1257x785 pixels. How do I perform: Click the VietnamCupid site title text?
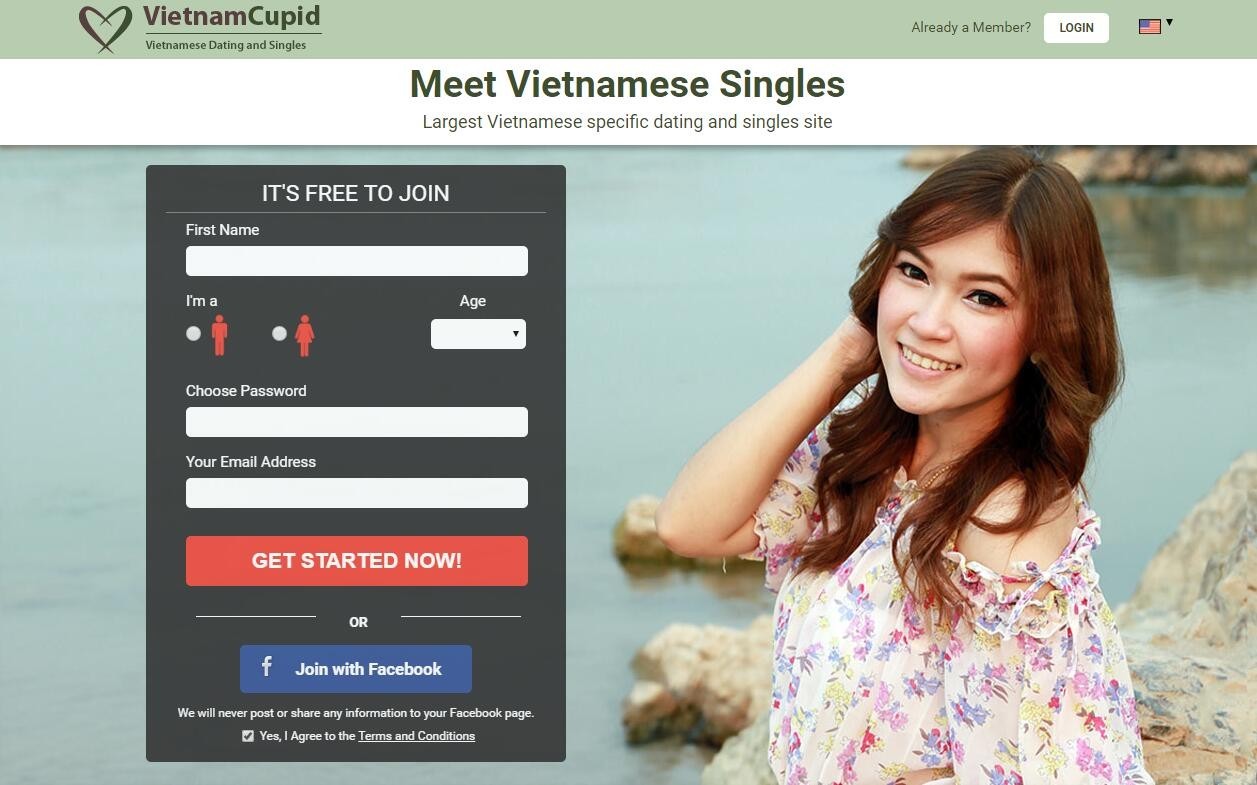pyautogui.click(x=232, y=17)
